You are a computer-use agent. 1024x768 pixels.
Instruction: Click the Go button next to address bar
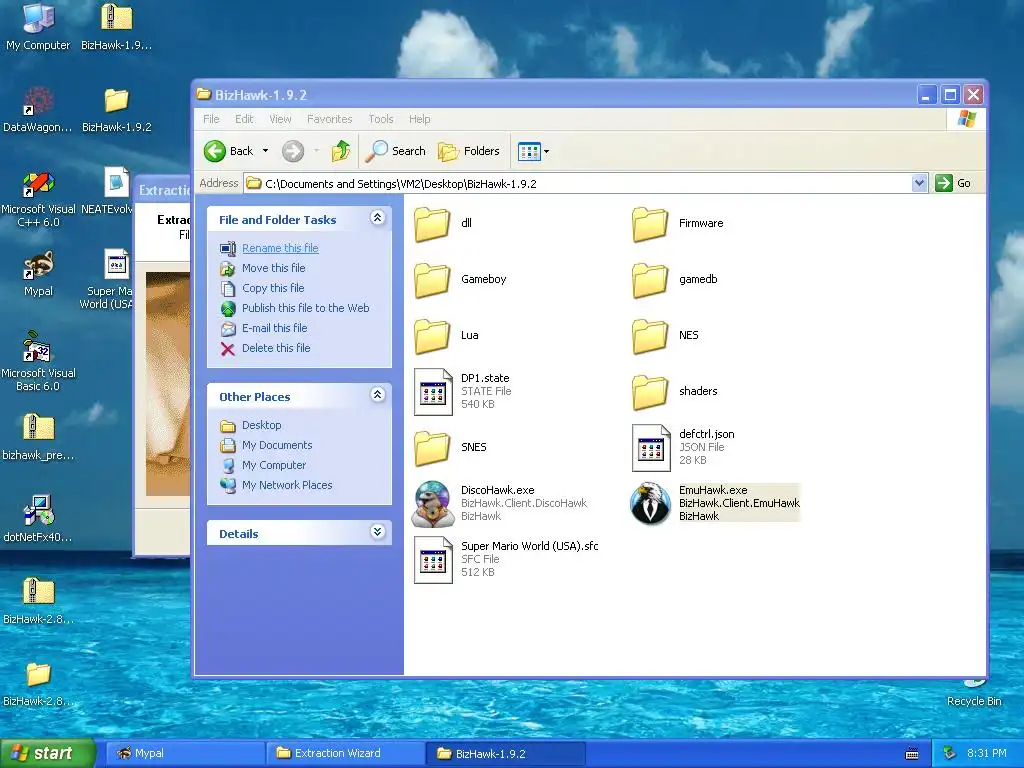coord(953,184)
